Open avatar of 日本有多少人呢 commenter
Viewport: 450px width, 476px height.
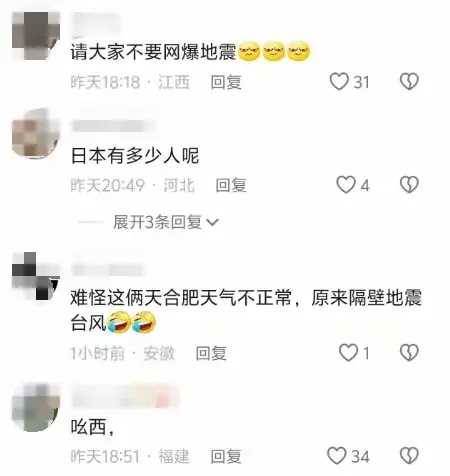[x=36, y=133]
